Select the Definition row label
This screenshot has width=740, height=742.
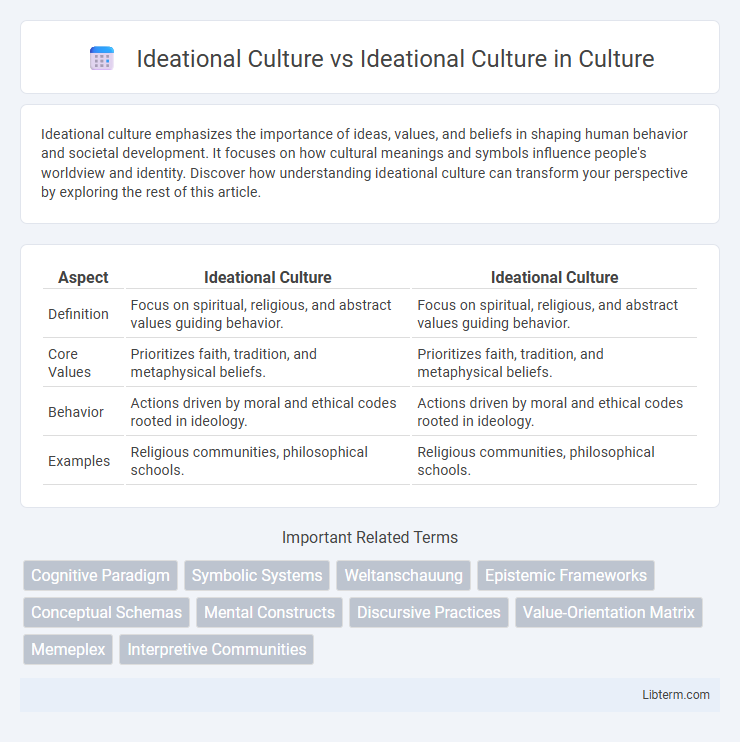79,314
